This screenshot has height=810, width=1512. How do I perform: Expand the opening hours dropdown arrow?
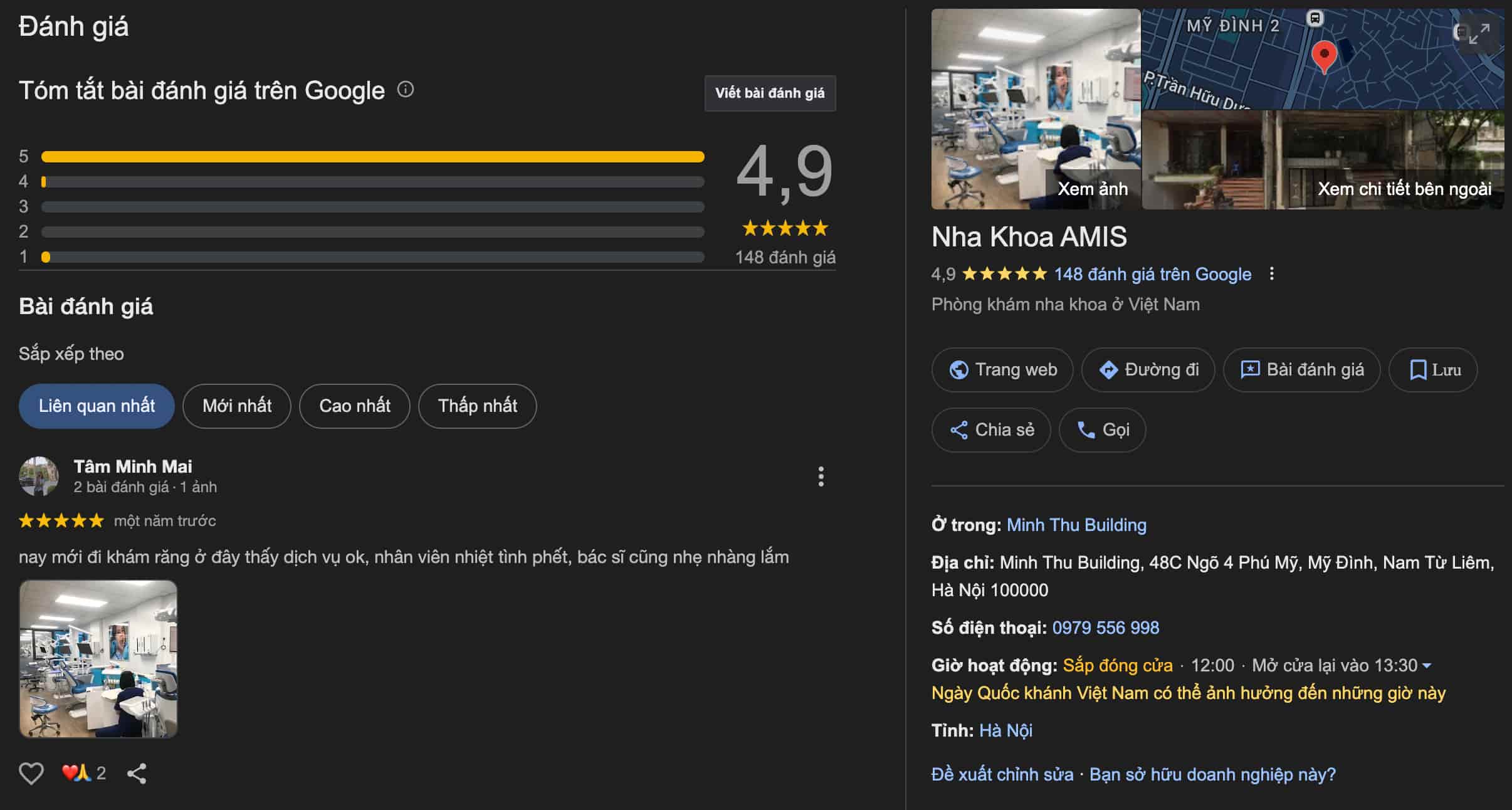click(1427, 665)
